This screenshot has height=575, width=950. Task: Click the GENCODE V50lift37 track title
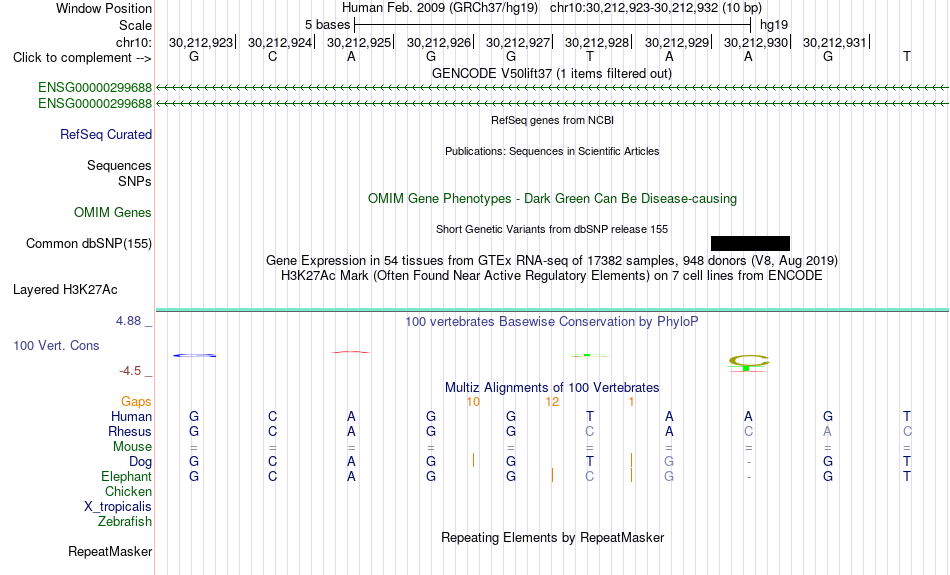[x=551, y=73]
